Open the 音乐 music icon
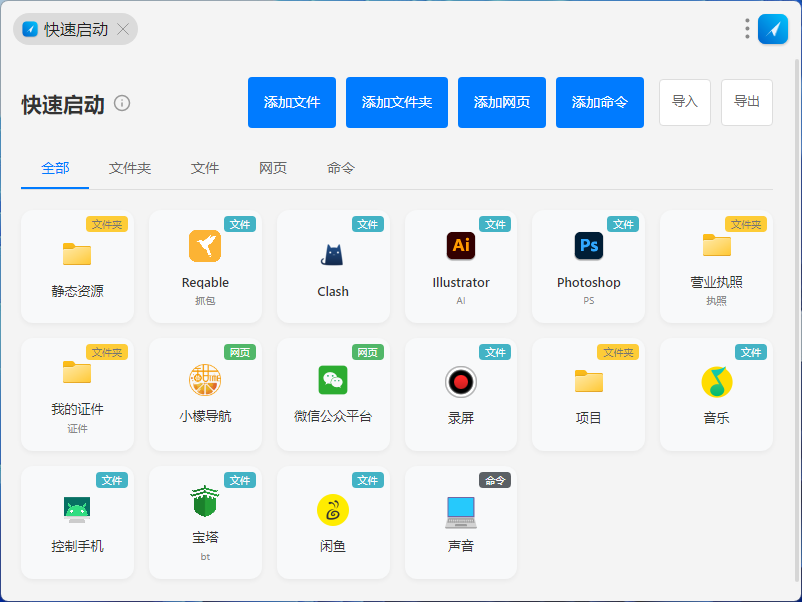This screenshot has height=602, width=802. click(x=716, y=381)
